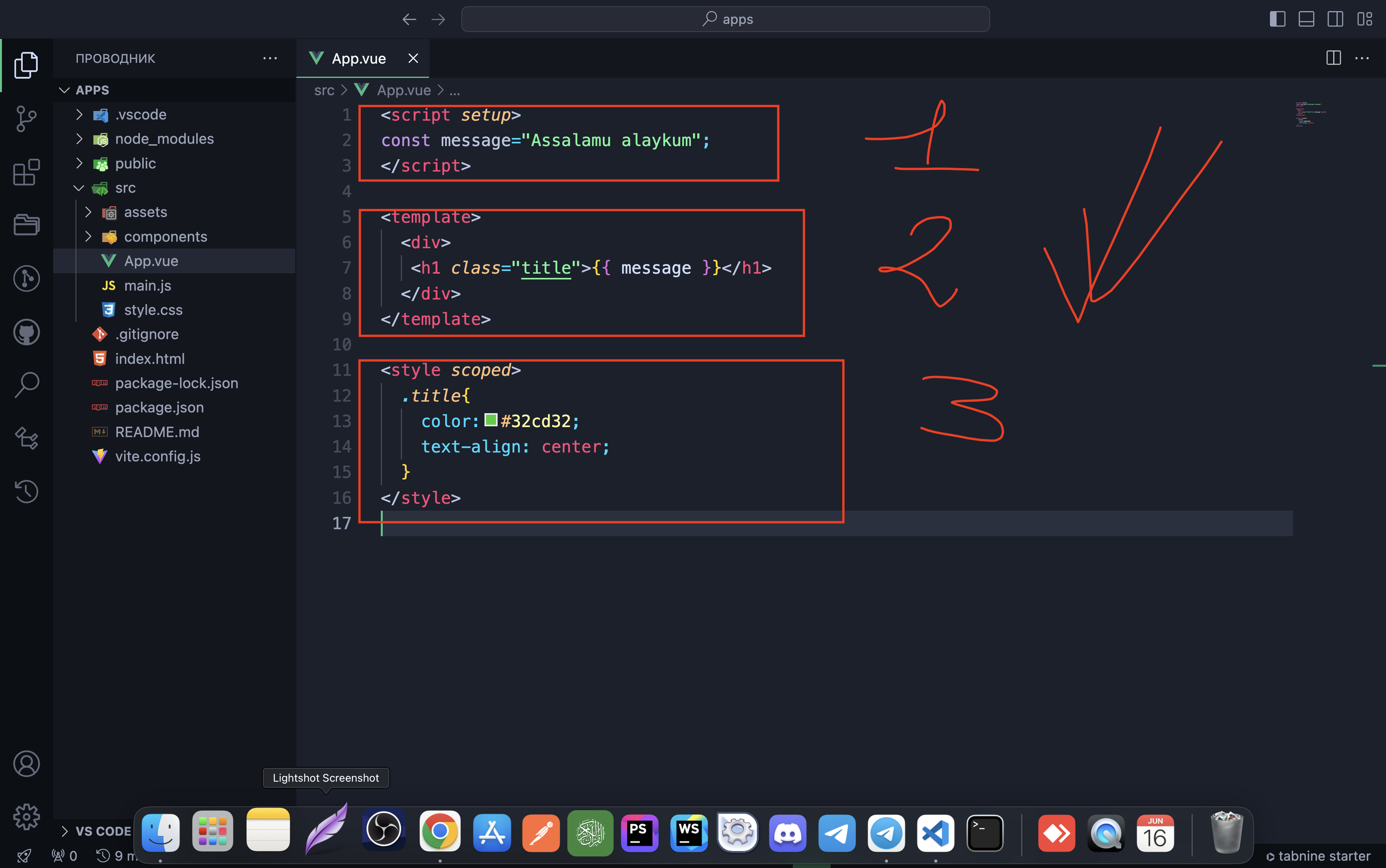1386x868 pixels.
Task: Click the #32cd32 color swatch in code
Action: [491, 420]
